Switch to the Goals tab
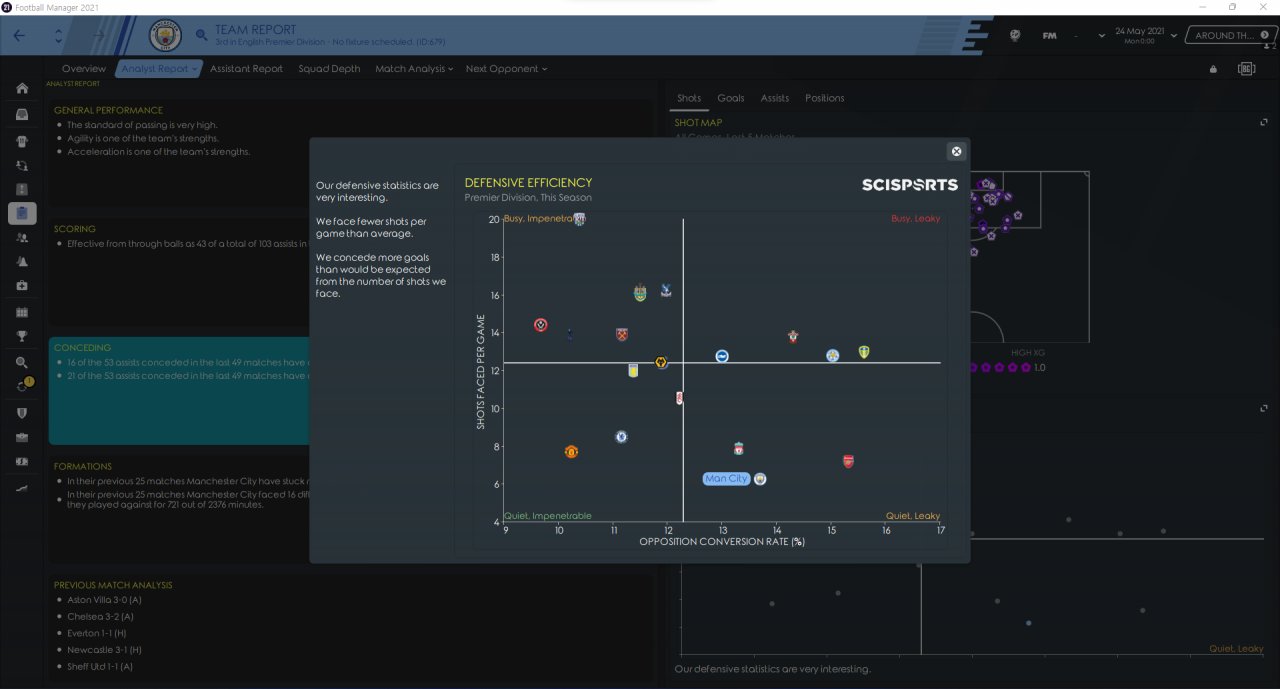Image resolution: width=1280 pixels, height=689 pixels. 731,98
